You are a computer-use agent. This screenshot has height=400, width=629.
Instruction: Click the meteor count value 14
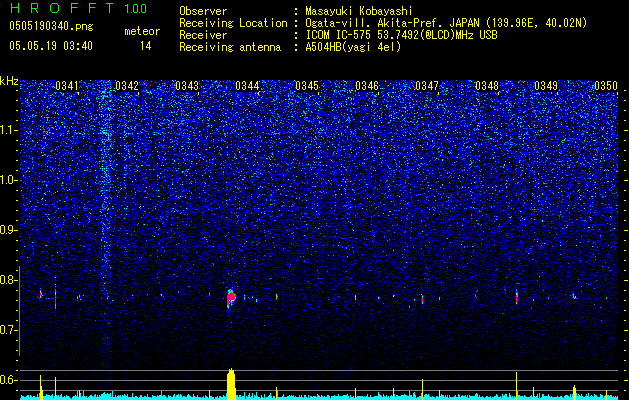pos(146,46)
